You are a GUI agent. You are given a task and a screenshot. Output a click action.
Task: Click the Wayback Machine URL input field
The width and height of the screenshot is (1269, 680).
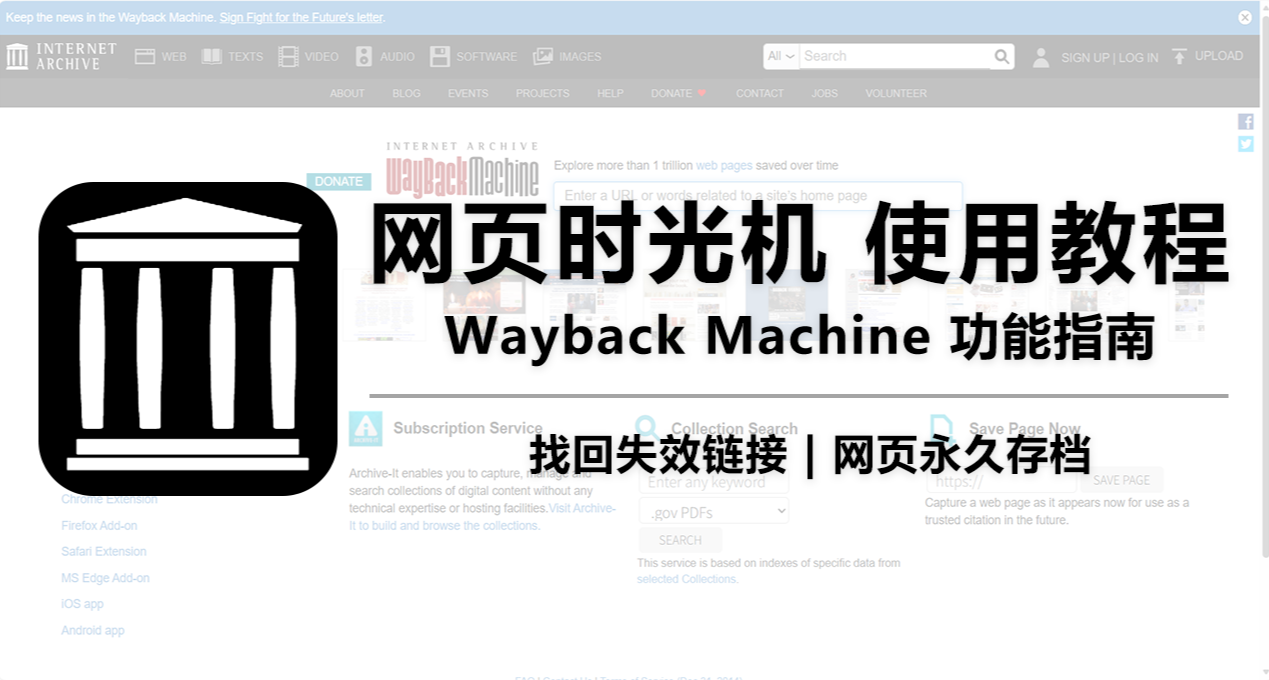(757, 195)
